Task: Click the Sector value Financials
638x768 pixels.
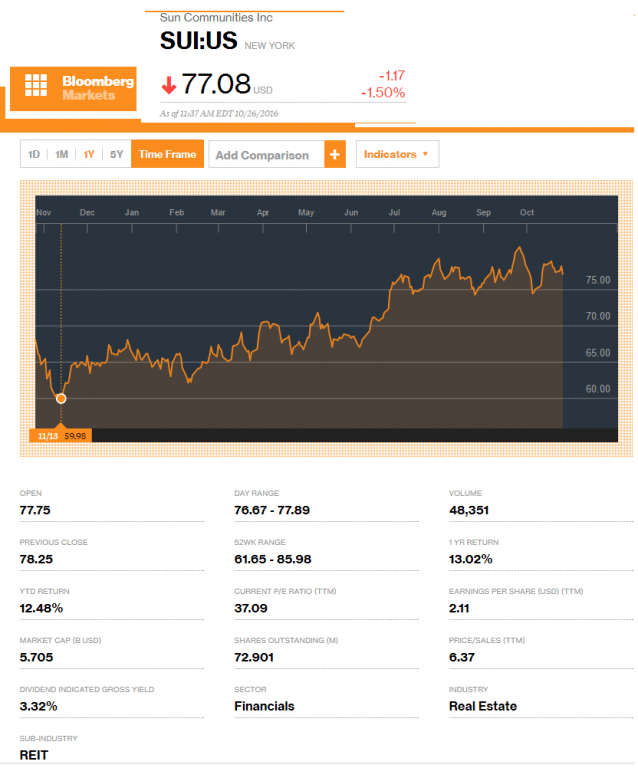Action: (264, 706)
